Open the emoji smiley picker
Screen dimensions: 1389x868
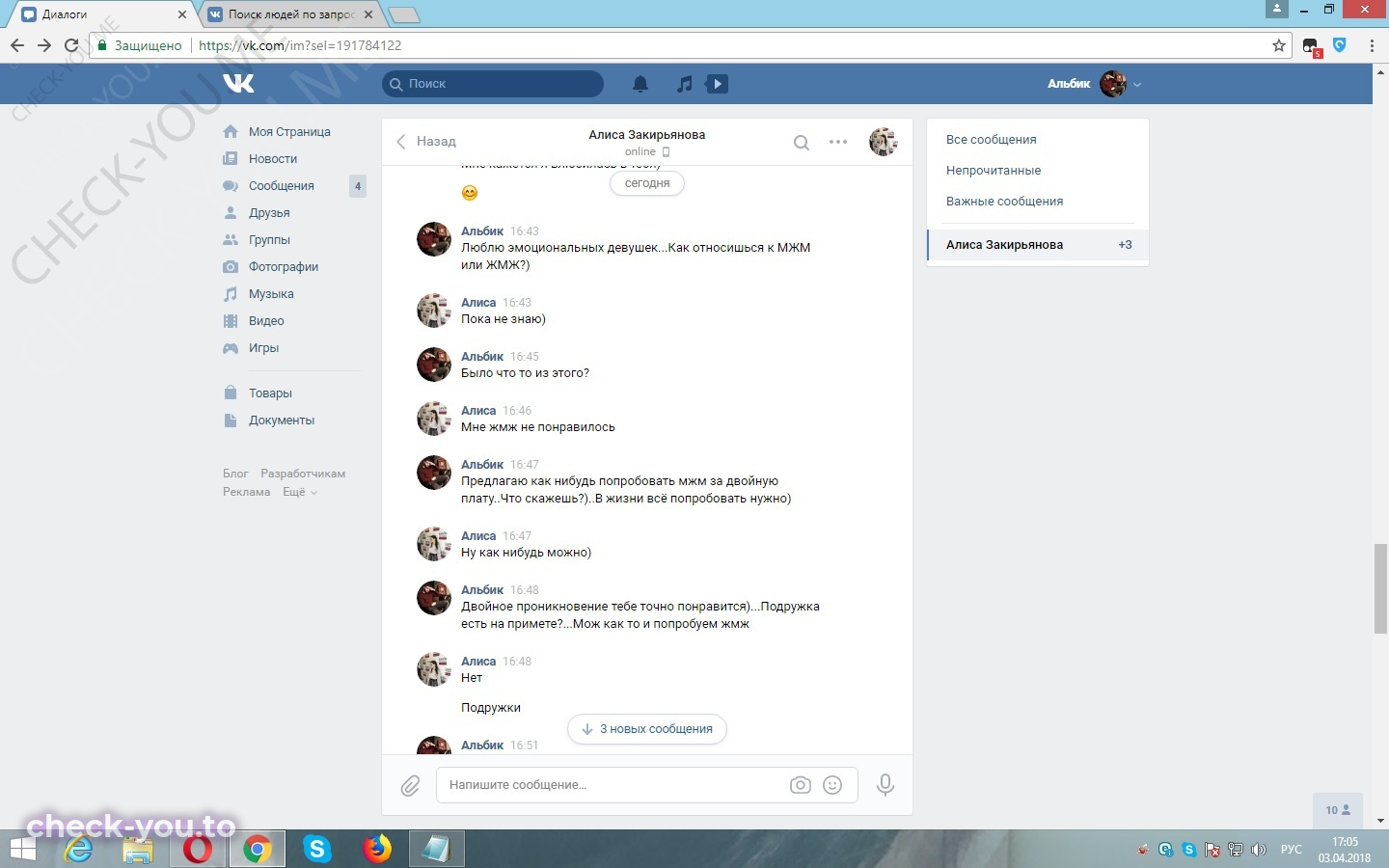832,785
